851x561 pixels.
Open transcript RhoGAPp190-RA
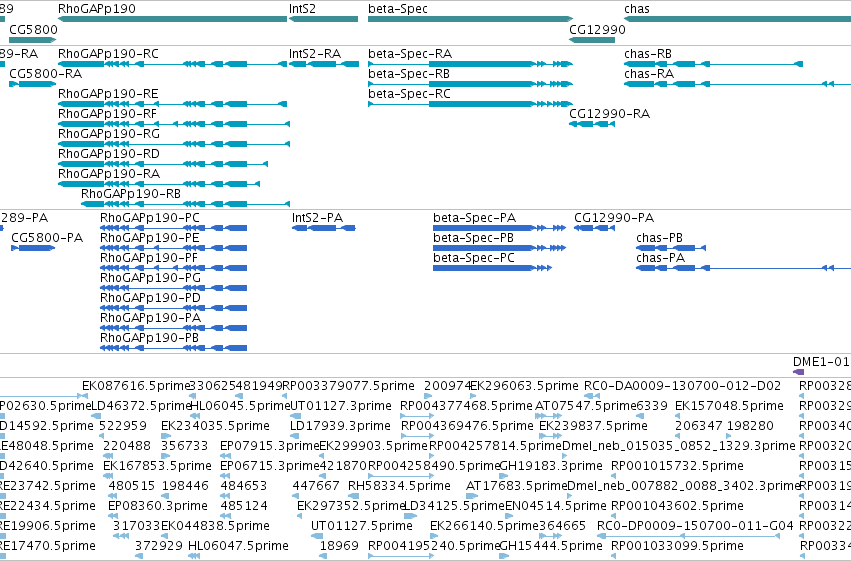pos(158,184)
